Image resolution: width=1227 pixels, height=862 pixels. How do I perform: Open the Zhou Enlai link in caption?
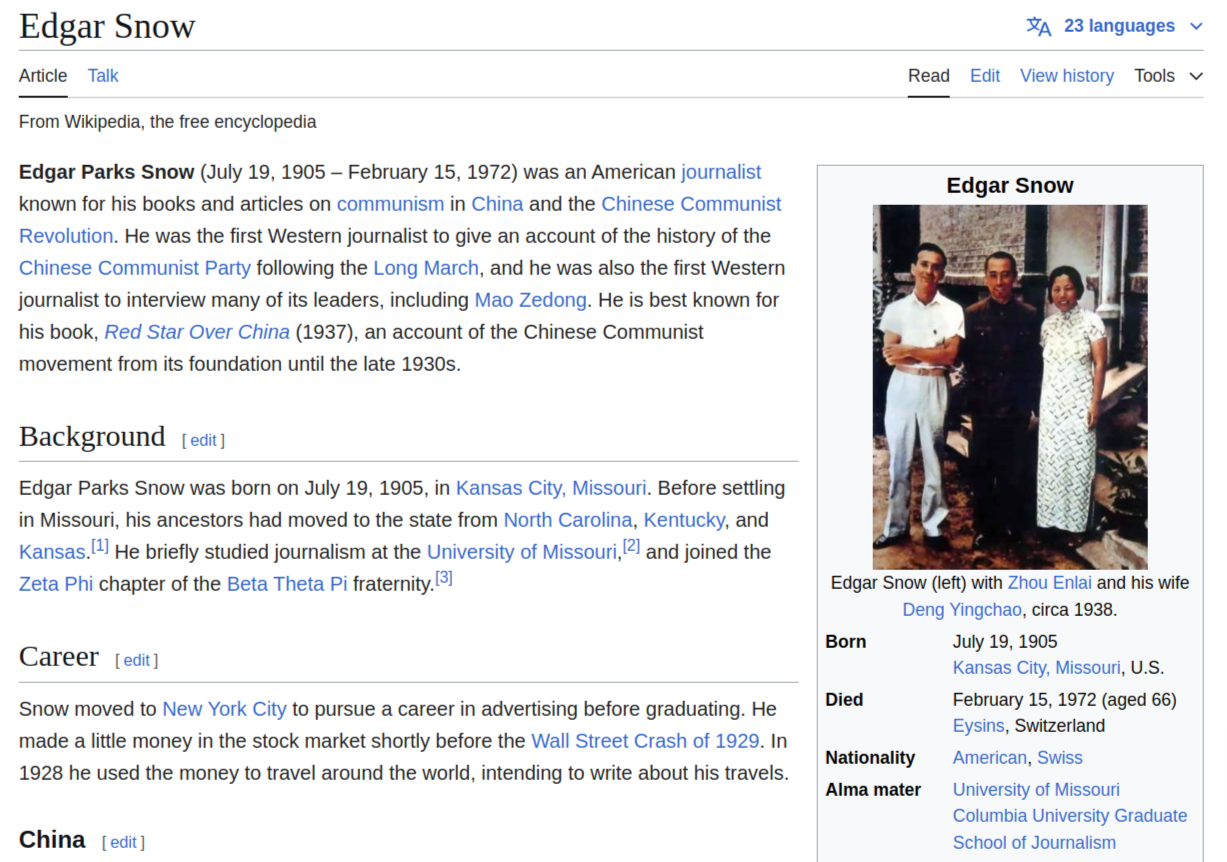click(x=1050, y=583)
